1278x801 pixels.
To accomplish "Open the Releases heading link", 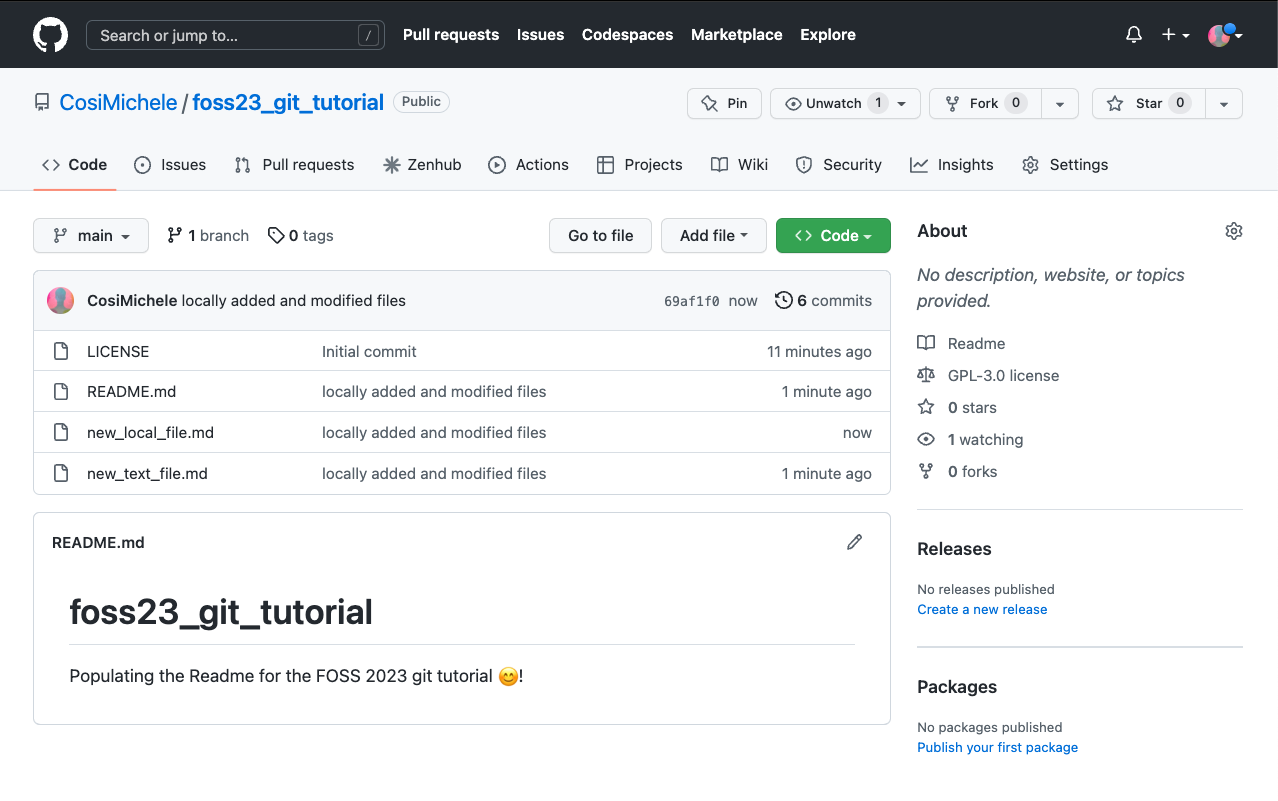I will click(x=954, y=549).
